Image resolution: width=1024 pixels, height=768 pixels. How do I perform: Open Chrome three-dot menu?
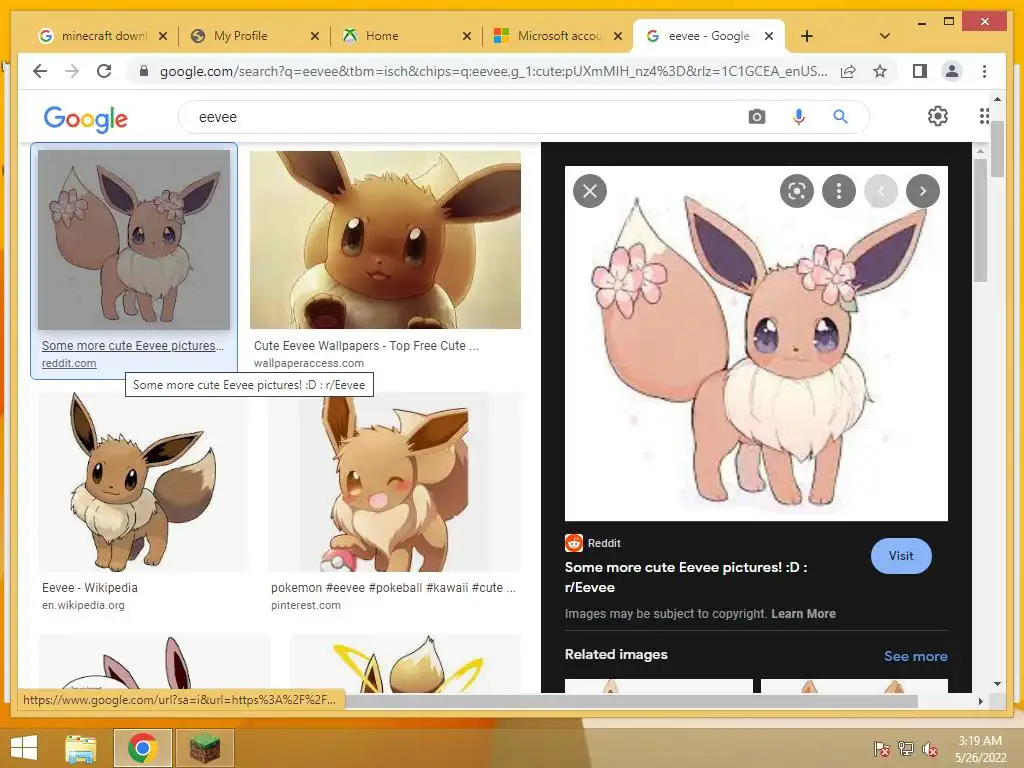point(984,71)
